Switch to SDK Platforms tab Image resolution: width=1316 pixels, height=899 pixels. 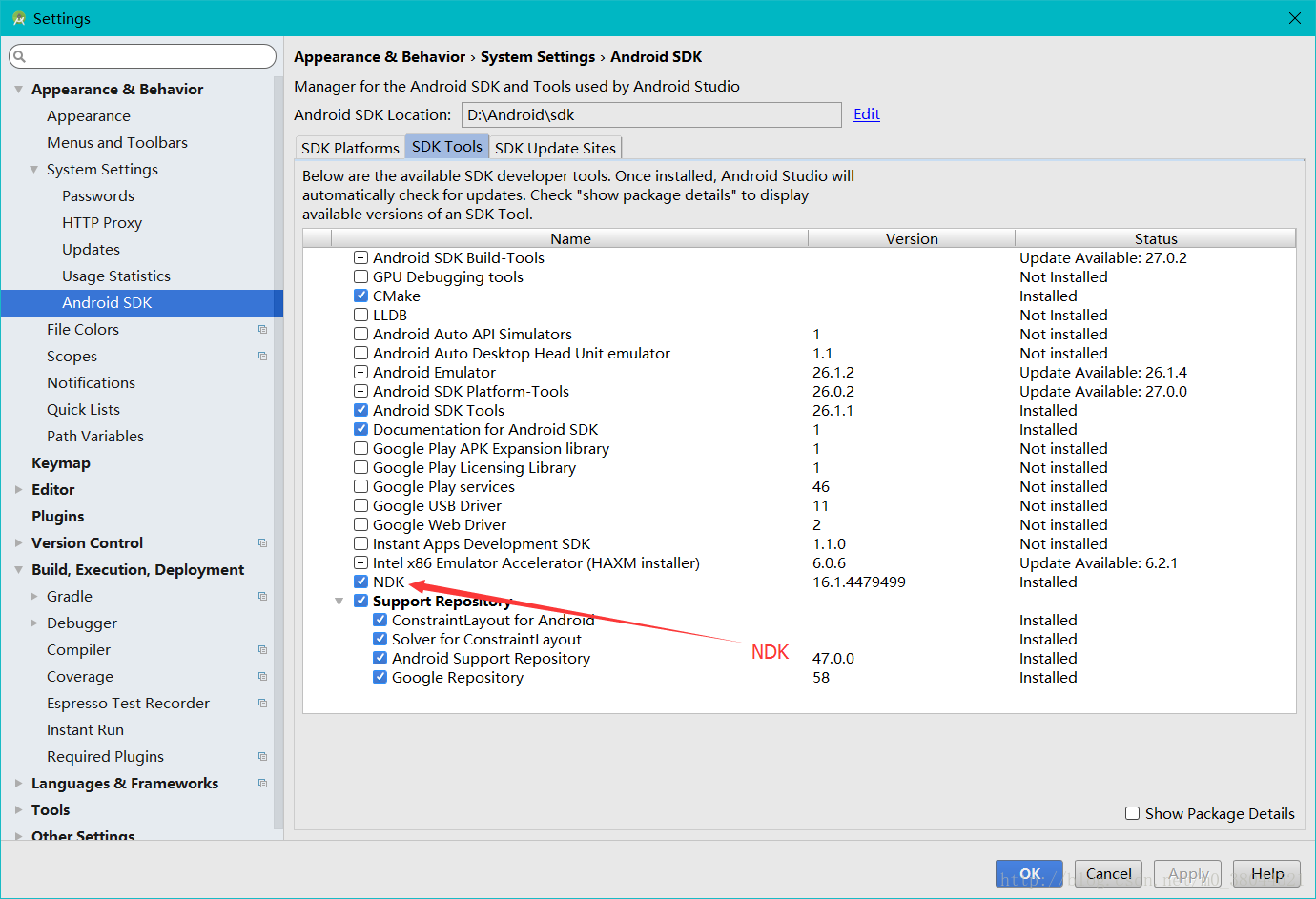click(350, 148)
